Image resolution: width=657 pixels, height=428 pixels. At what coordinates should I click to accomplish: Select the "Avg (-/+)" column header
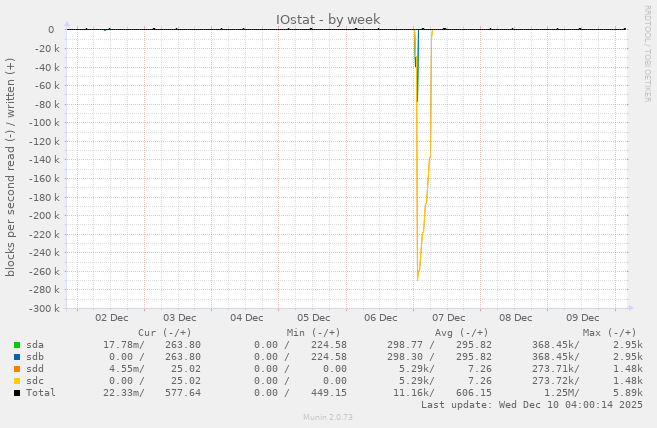tap(461, 333)
